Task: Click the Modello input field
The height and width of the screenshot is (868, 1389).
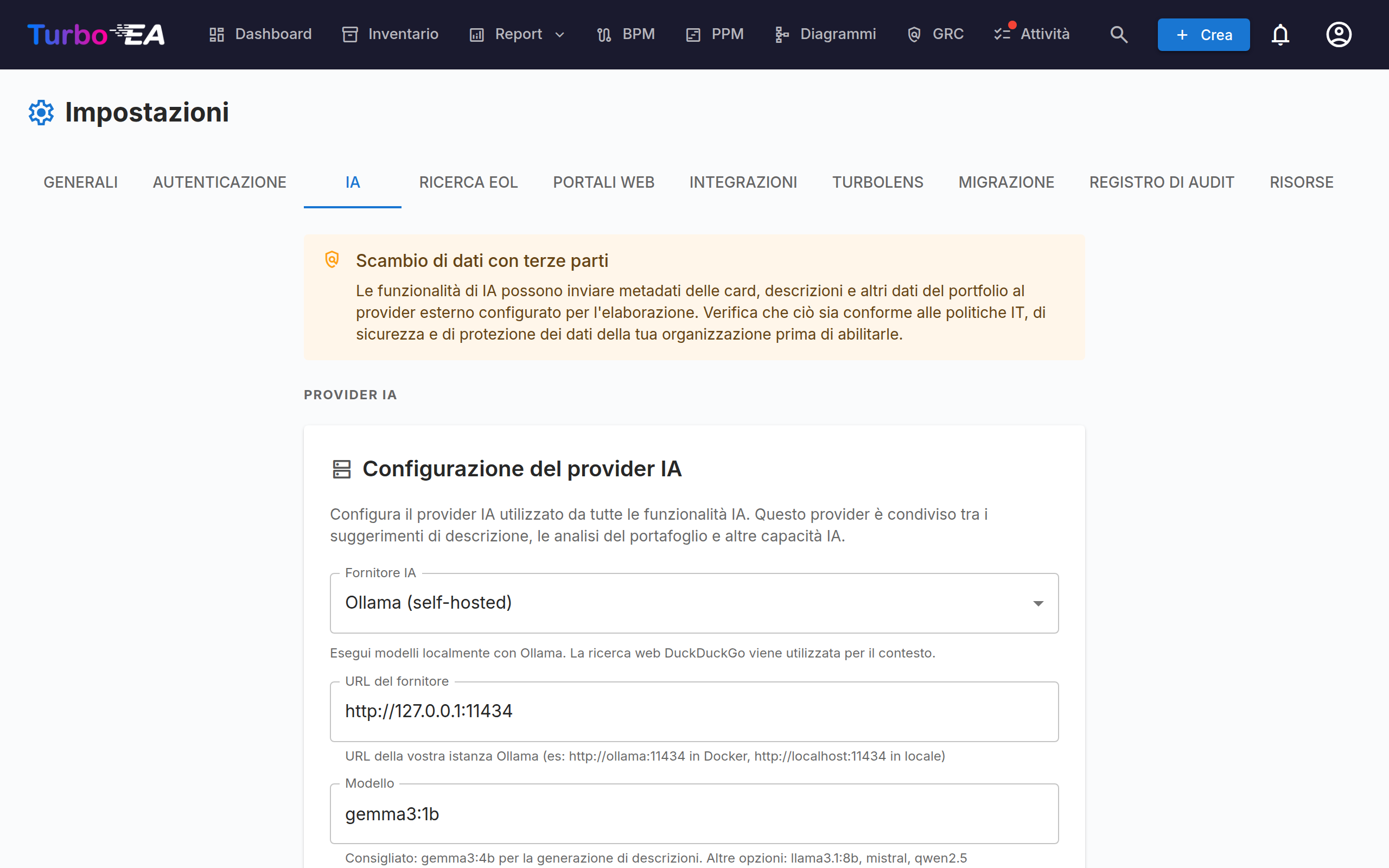Action: pyautogui.click(x=694, y=813)
